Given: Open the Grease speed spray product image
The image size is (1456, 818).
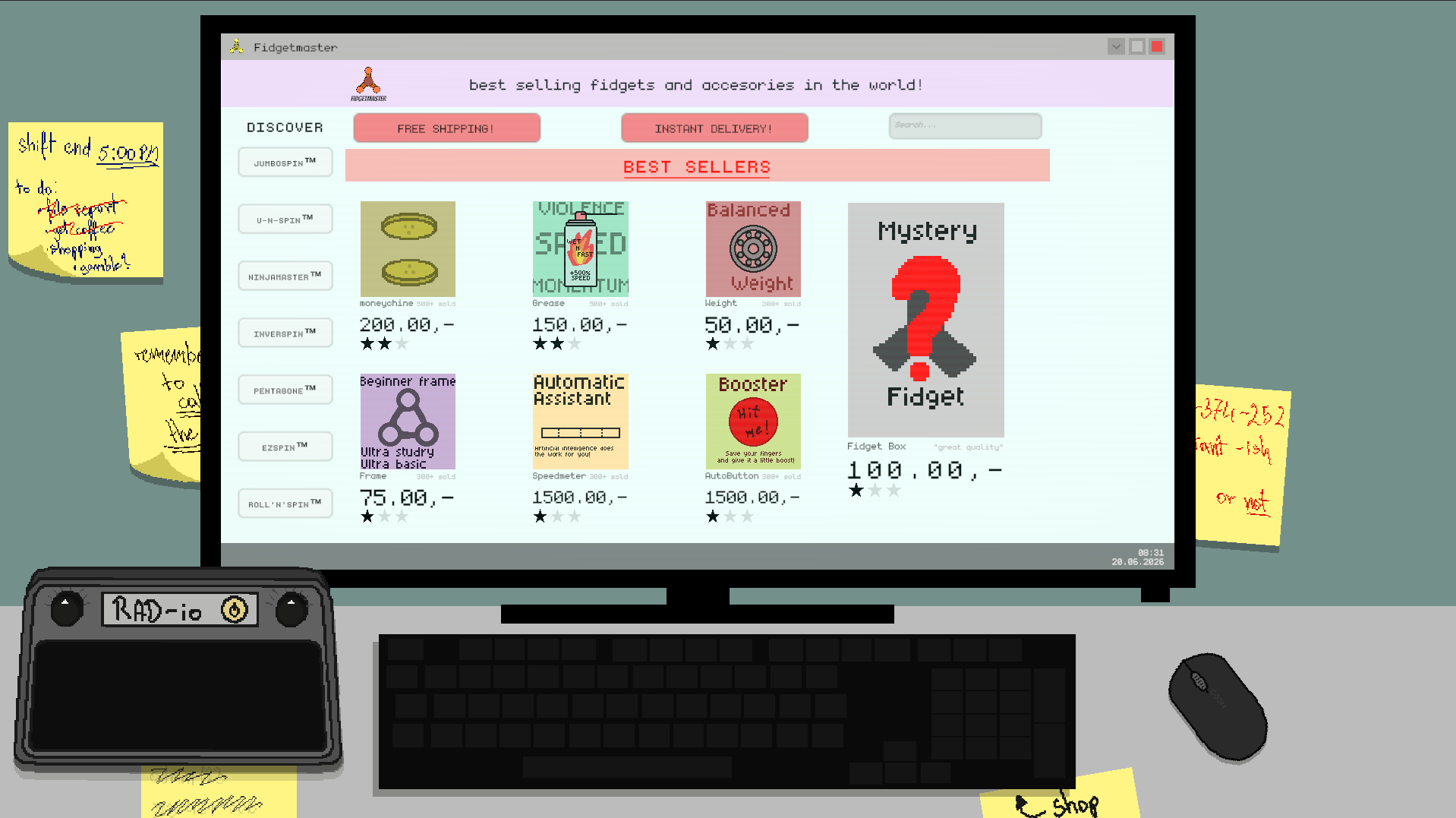Looking at the screenshot, I should point(581,249).
